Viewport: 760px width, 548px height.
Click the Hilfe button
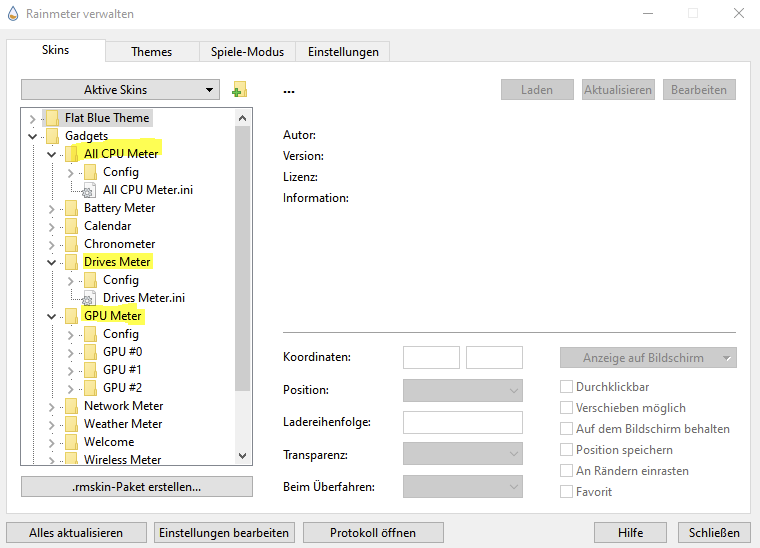630,532
